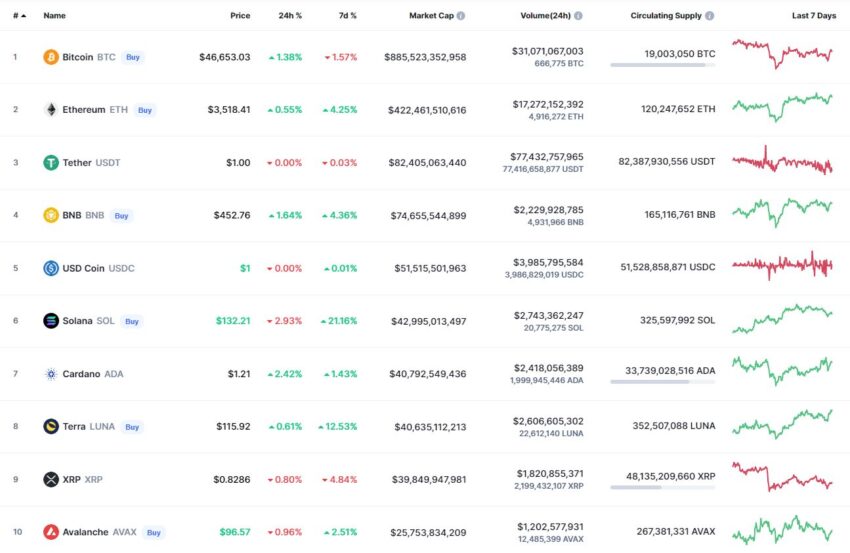The height and width of the screenshot is (553, 850).
Task: Open Ethereum last 7 days sparkline chart
Action: click(x=782, y=107)
